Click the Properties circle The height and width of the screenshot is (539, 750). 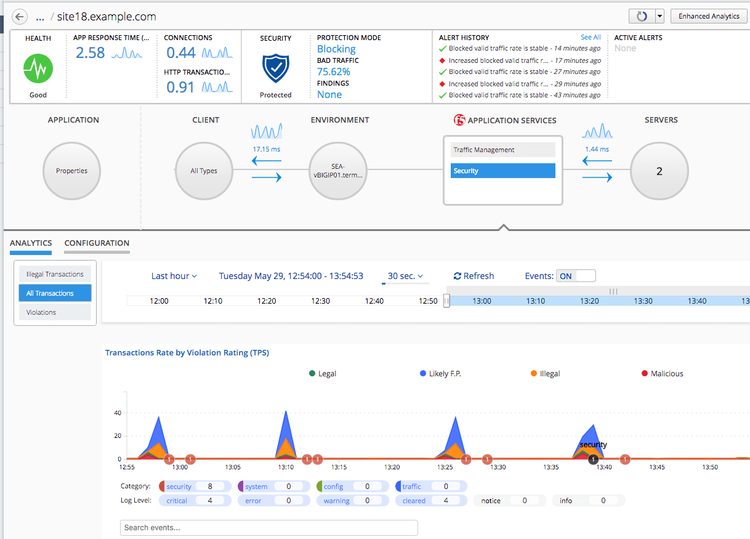pyautogui.click(x=72, y=171)
